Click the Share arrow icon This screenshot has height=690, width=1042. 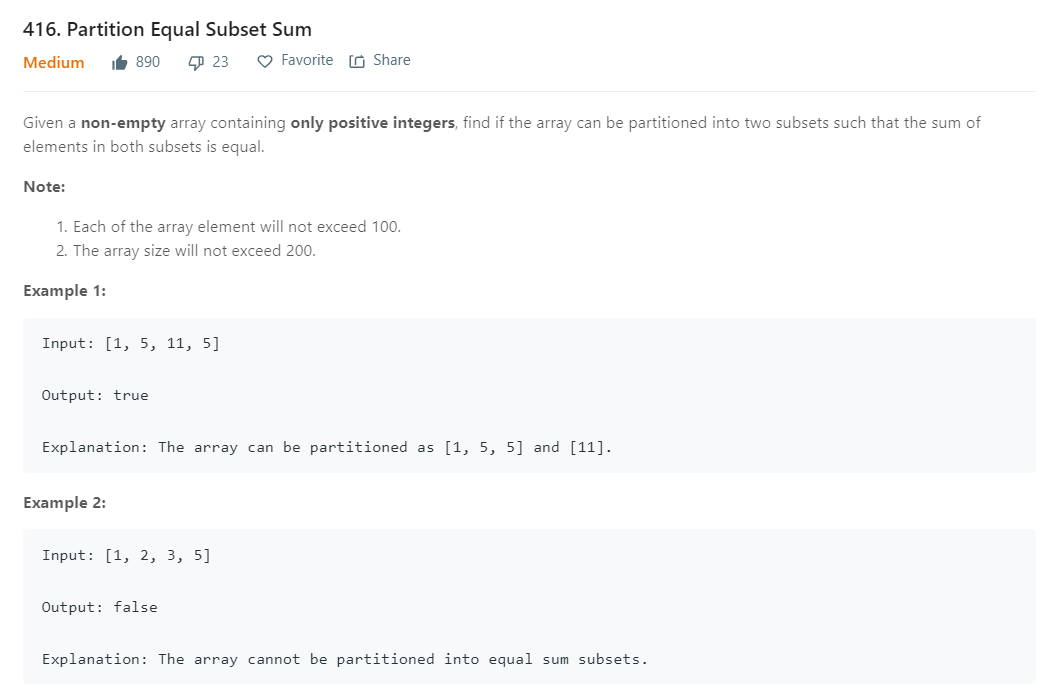pos(357,61)
